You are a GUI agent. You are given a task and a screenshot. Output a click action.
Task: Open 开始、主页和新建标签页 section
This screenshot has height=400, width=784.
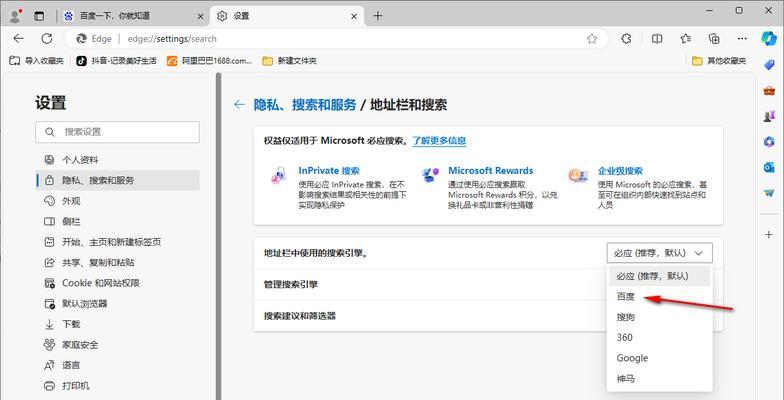(x=118, y=242)
